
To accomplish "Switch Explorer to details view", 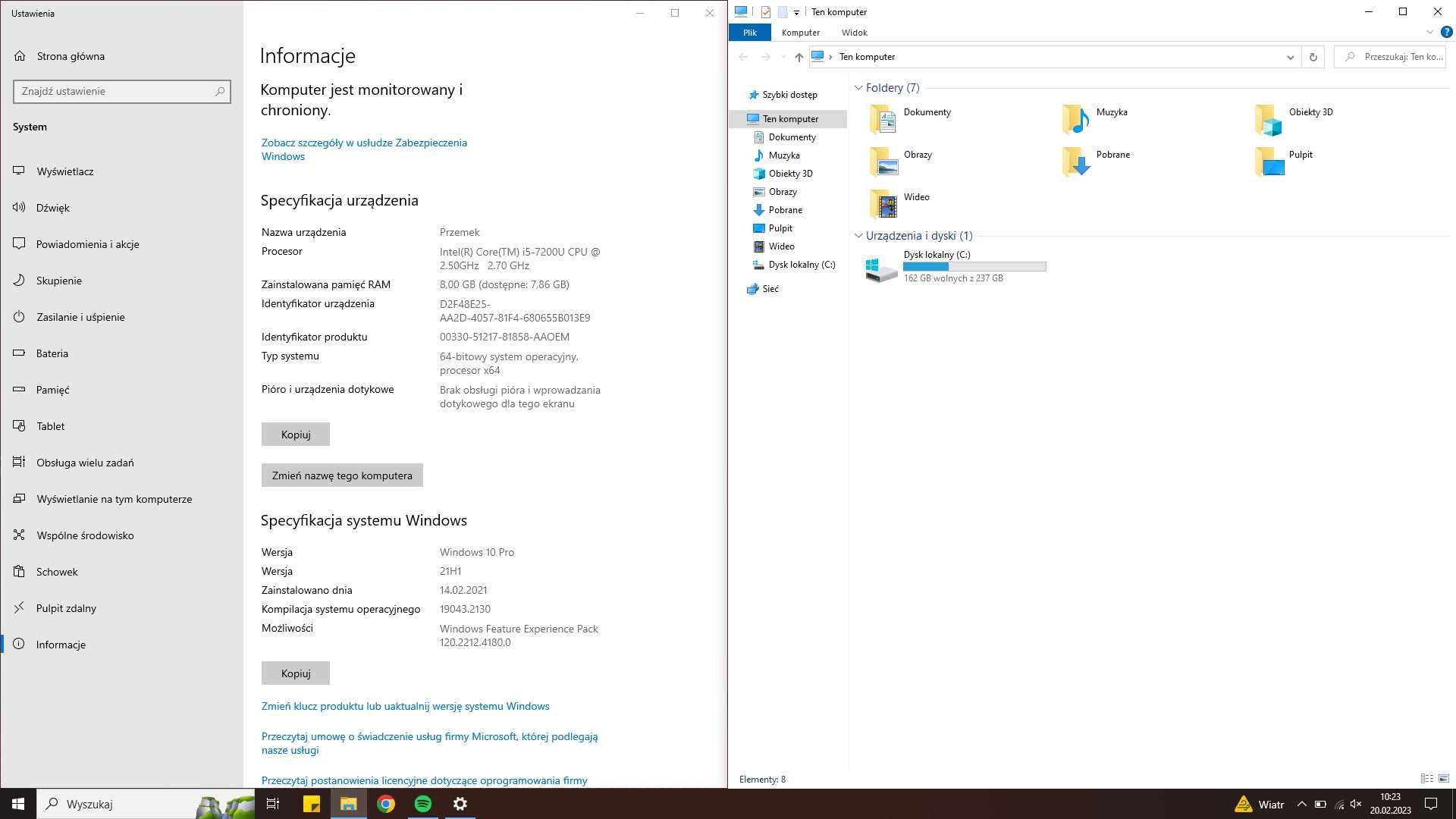I will [1426, 779].
